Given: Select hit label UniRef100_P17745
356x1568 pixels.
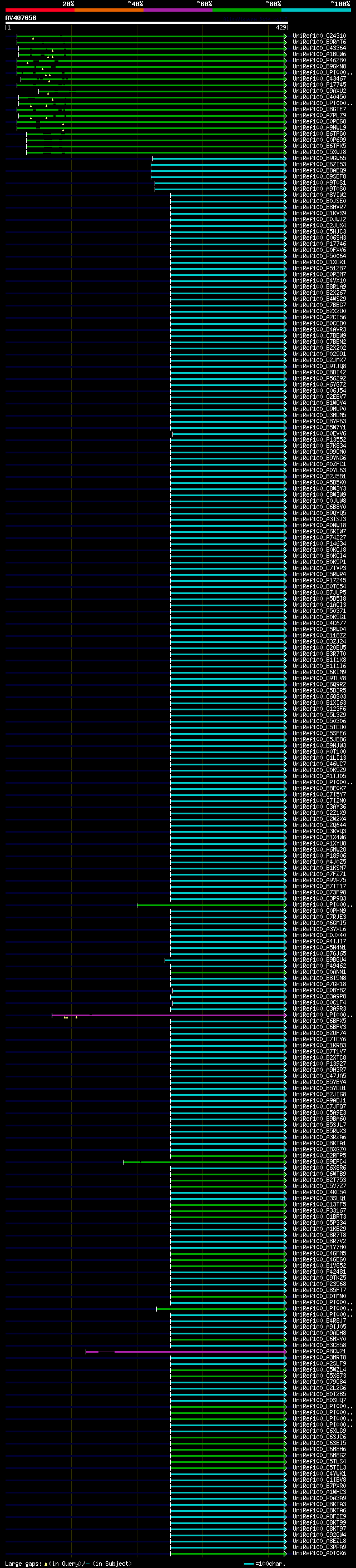Looking at the screenshot, I should click(x=319, y=85).
